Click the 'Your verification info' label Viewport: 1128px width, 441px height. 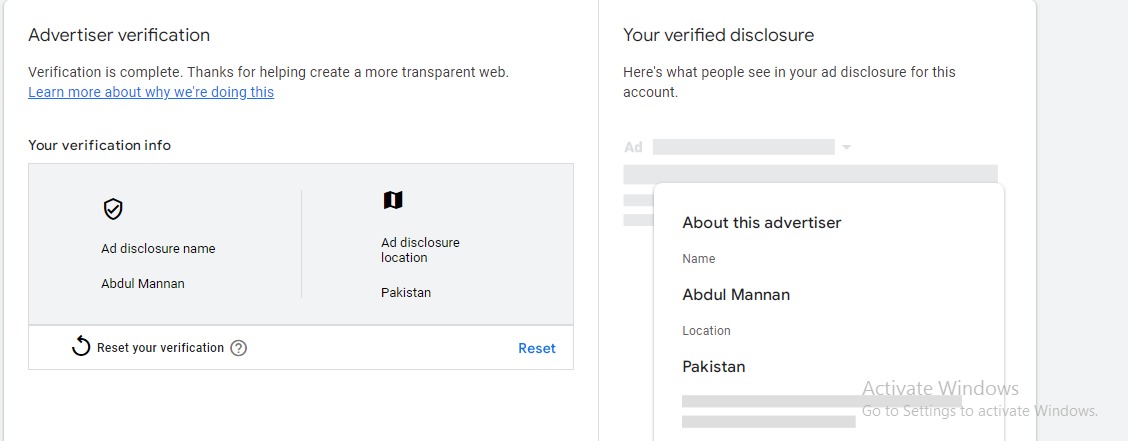click(x=99, y=145)
